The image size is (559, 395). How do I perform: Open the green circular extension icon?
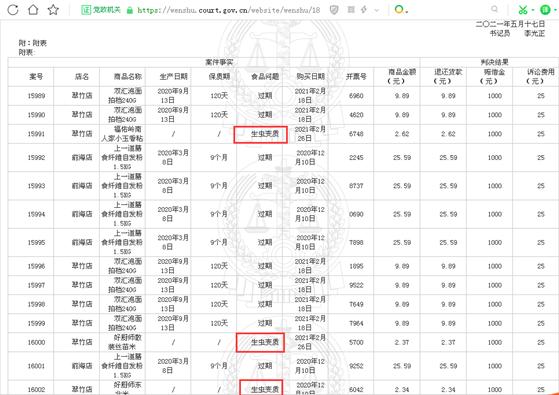point(545,10)
